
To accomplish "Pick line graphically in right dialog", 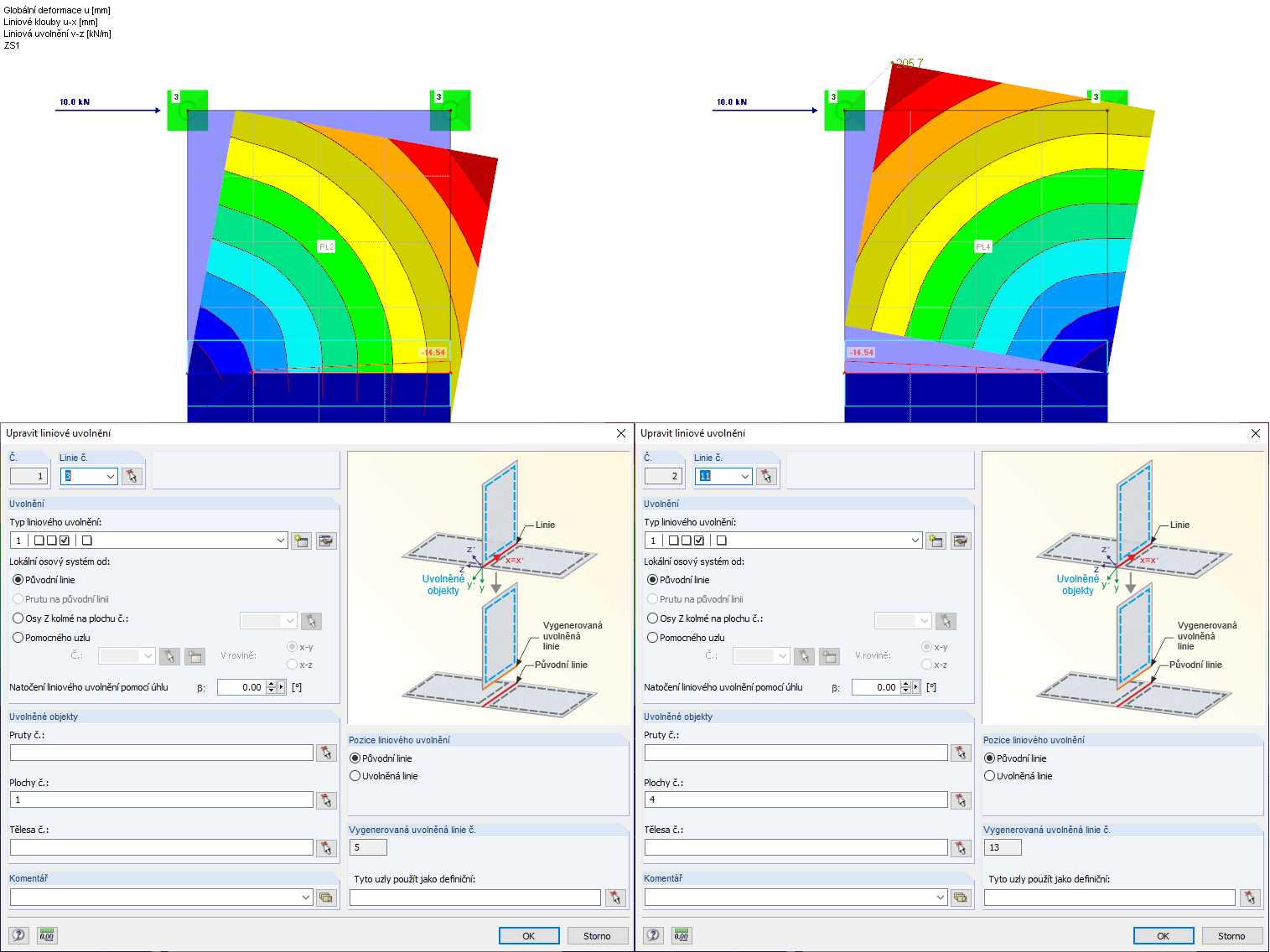I will tap(766, 476).
